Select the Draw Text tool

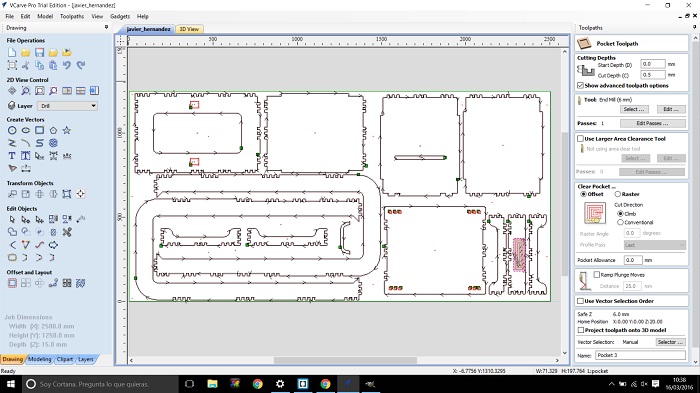coord(12,156)
